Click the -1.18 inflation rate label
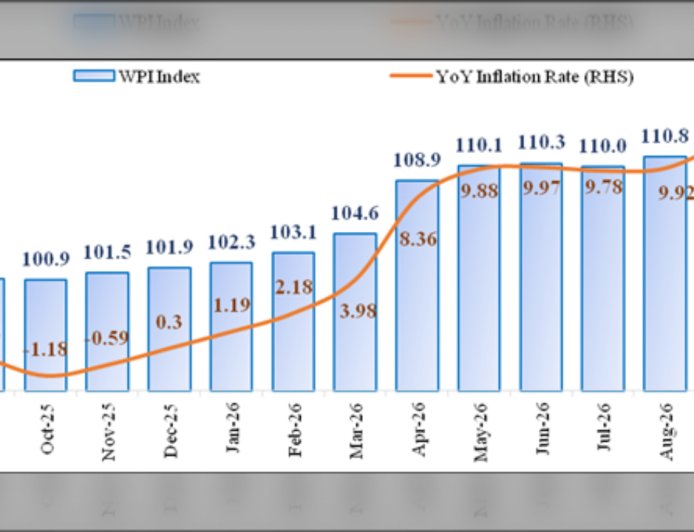The width and height of the screenshot is (694, 532). click(x=45, y=350)
